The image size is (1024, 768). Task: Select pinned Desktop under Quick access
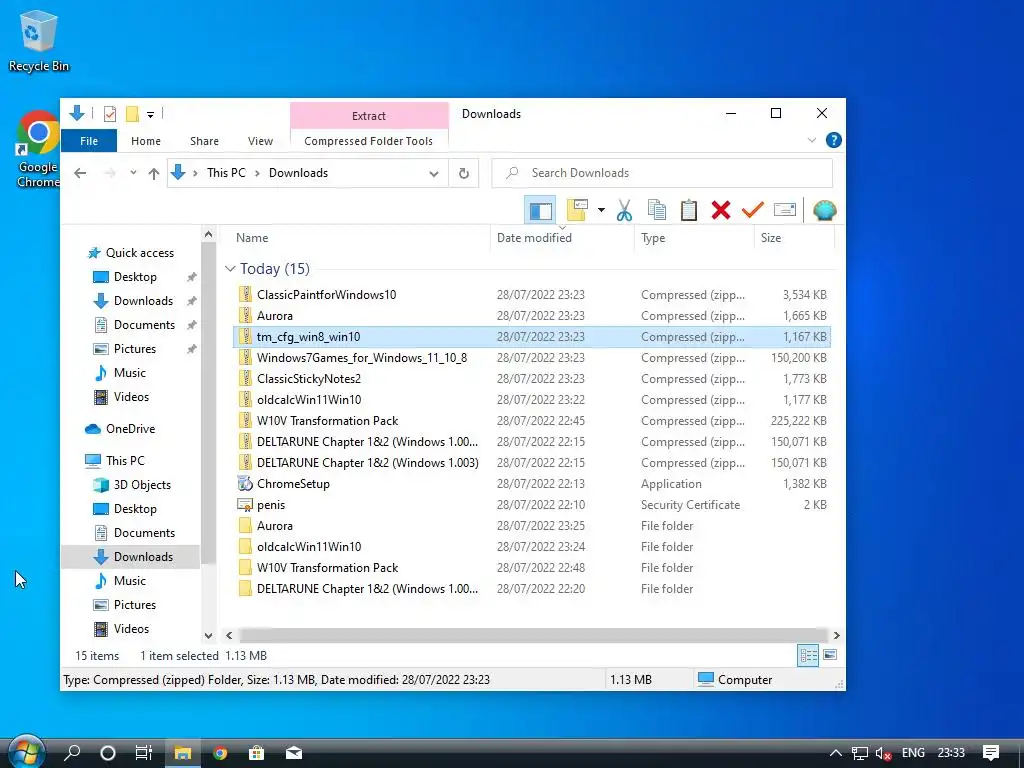(135, 277)
